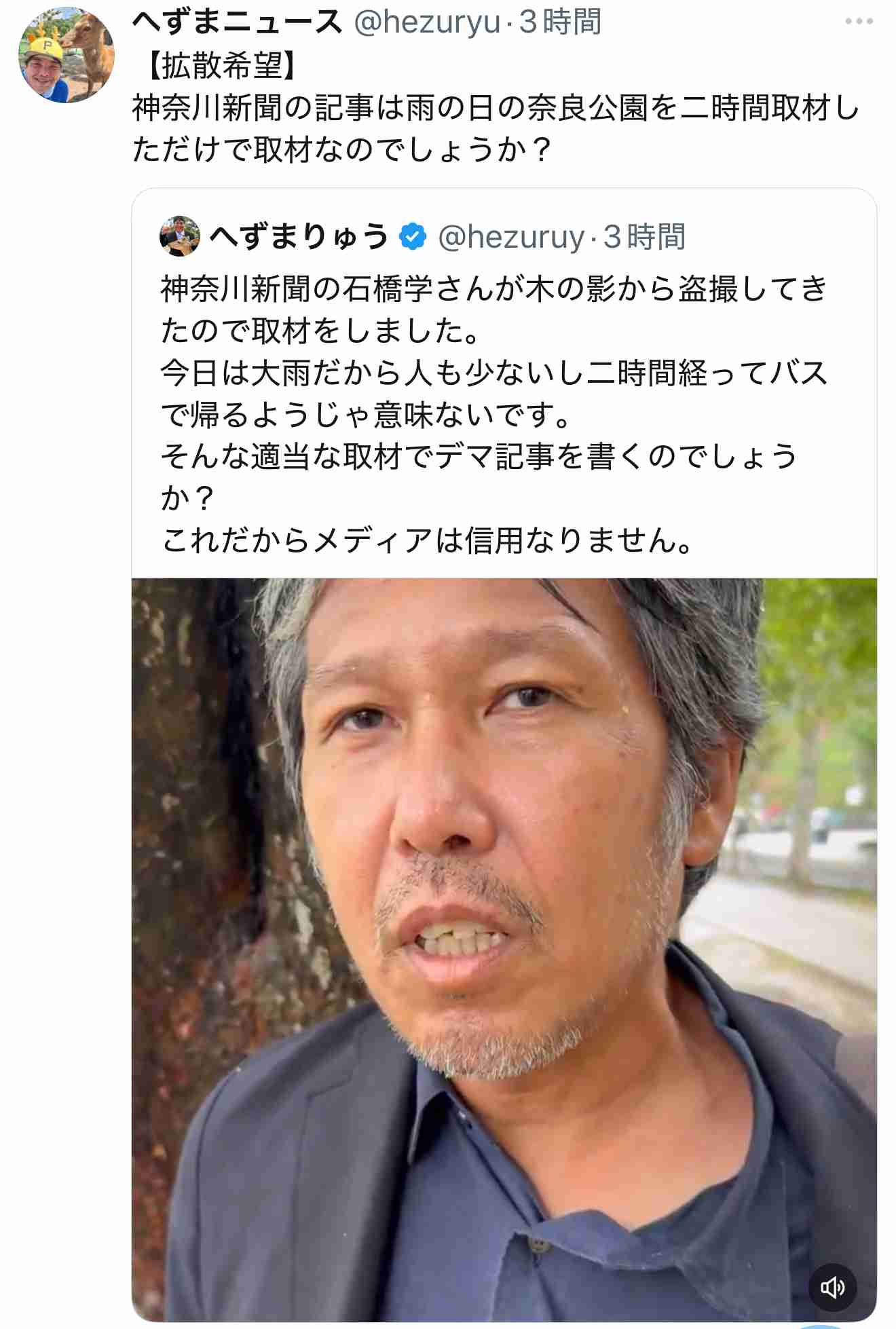The width and height of the screenshot is (896, 1329).
Task: Click the へずまりゅう name in the quoted tweet
Action: tap(299, 237)
